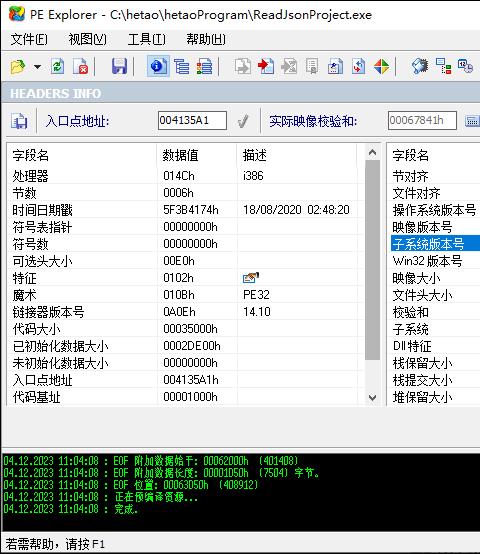Select 节对齐 in right panel

click(410, 176)
